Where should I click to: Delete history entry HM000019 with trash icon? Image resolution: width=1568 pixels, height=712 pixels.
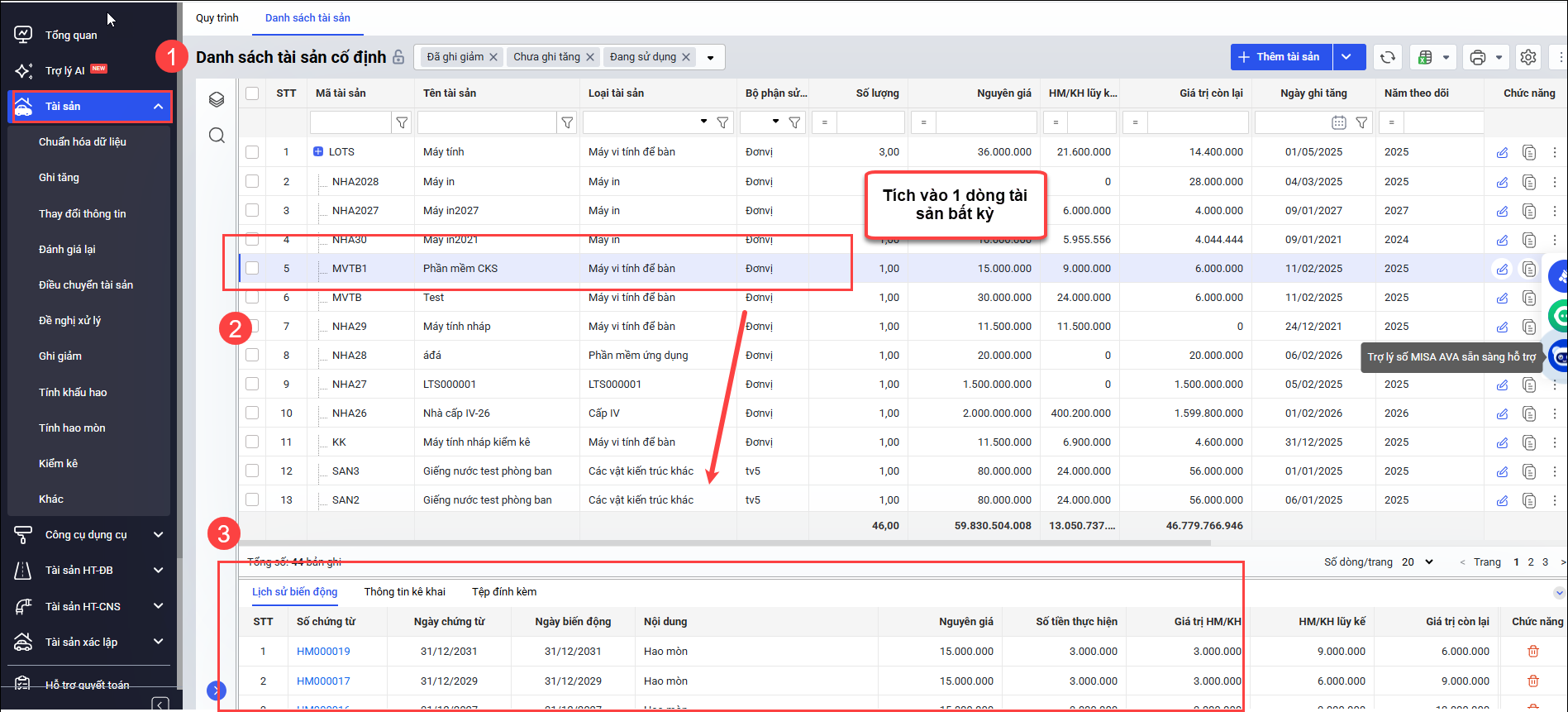[x=1532, y=652]
